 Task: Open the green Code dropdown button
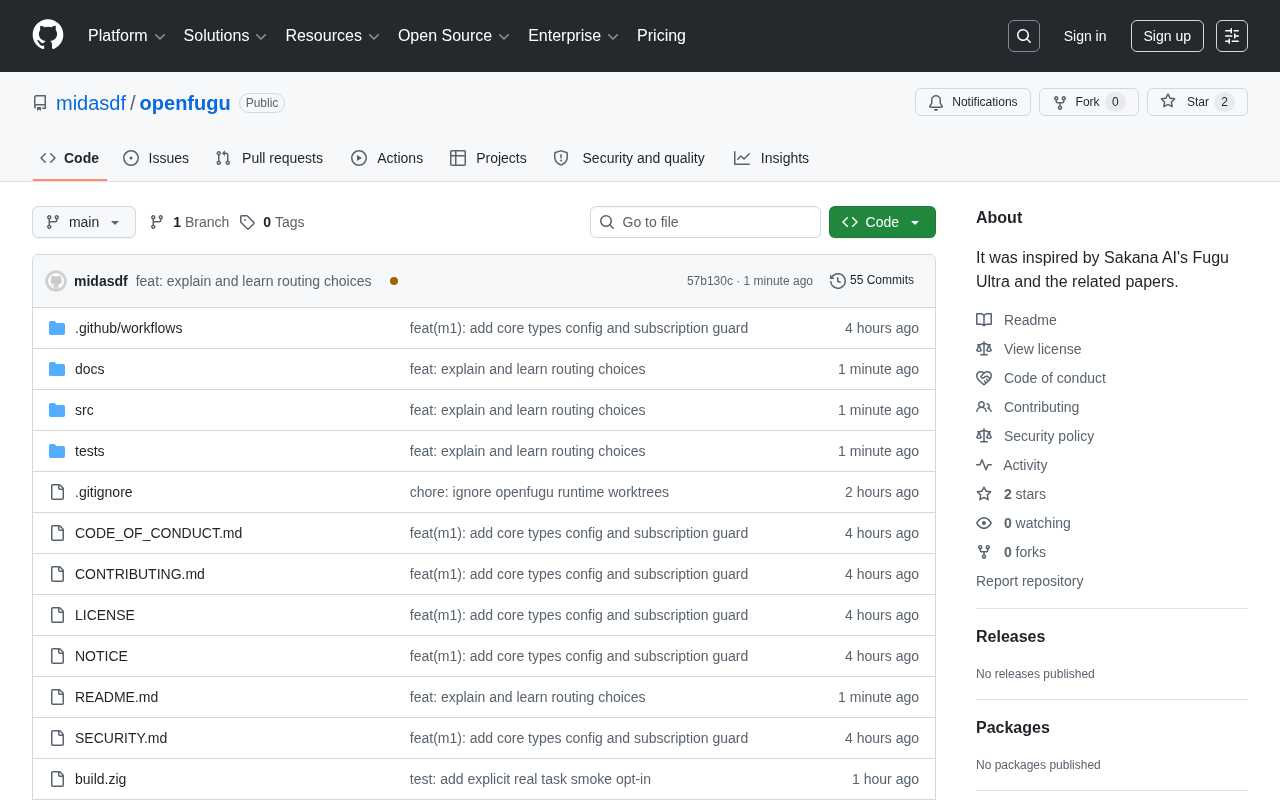coord(882,222)
